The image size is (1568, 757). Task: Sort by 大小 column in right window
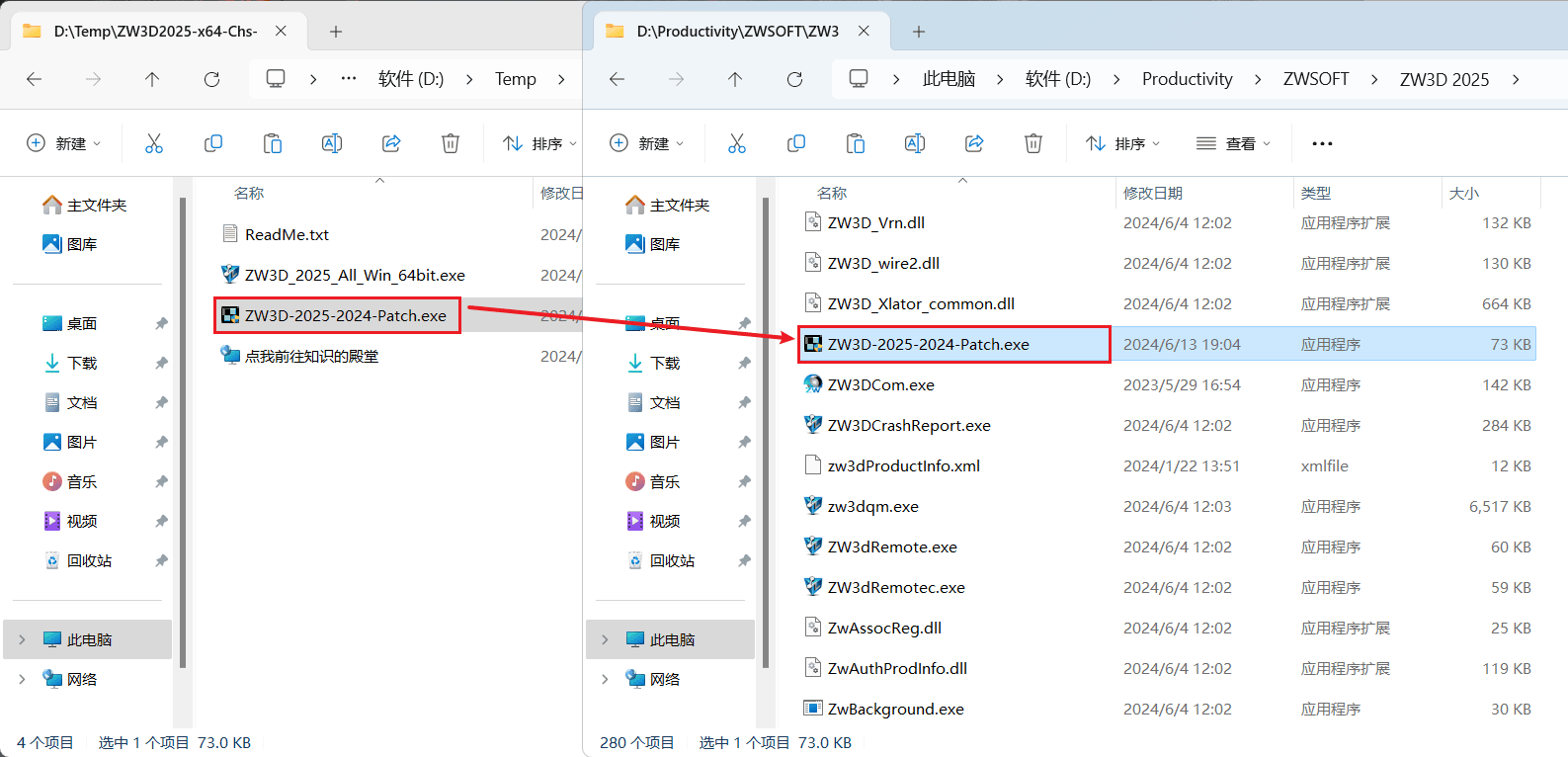tap(1491, 193)
